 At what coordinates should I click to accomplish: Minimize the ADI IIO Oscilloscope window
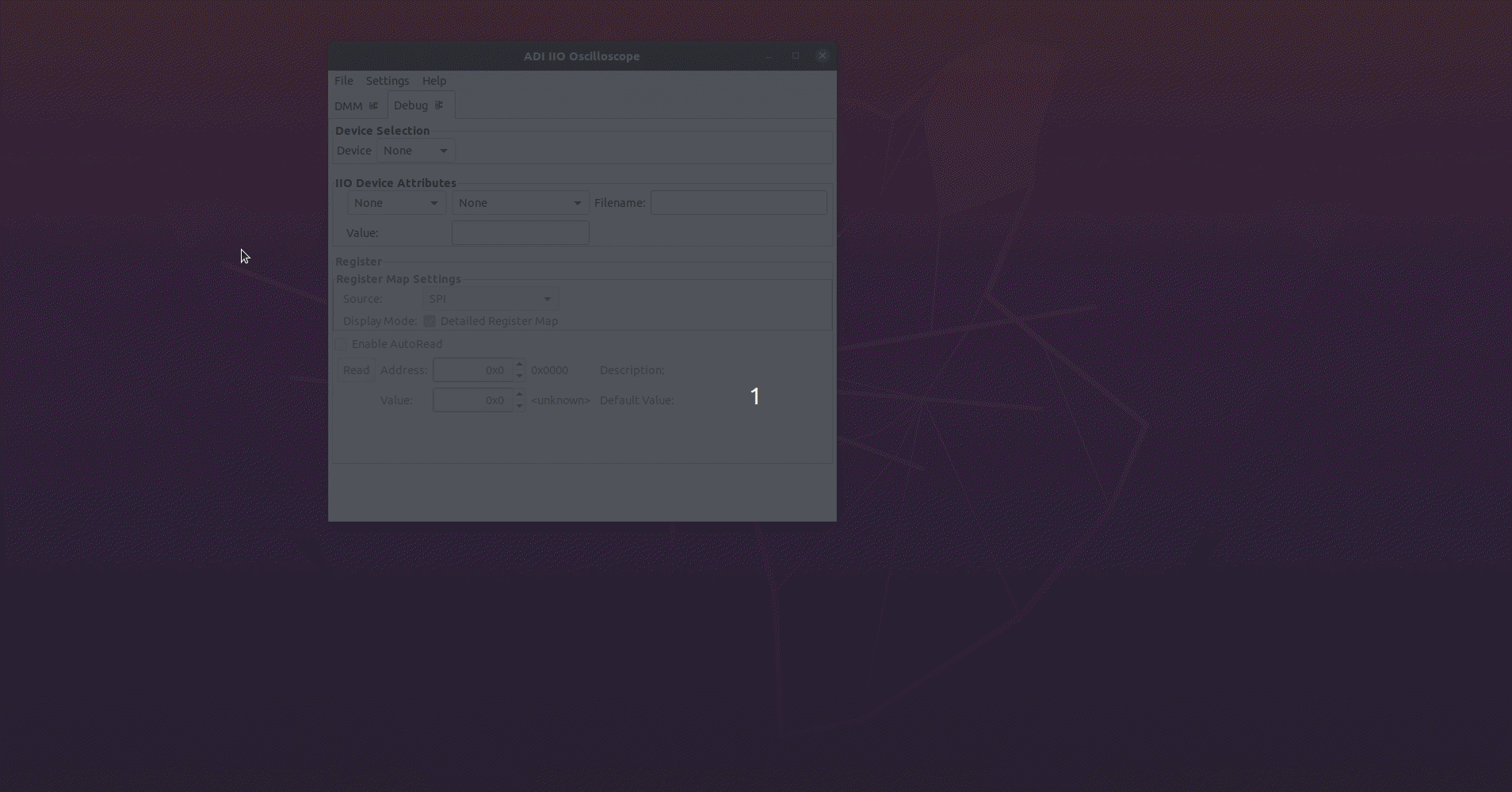tap(769, 55)
